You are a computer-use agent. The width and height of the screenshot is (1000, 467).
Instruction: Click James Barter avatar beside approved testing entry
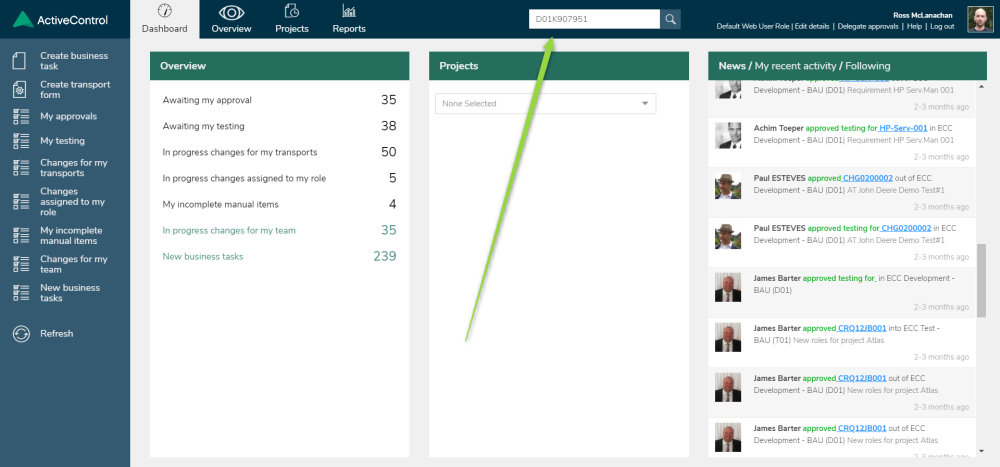tap(728, 286)
